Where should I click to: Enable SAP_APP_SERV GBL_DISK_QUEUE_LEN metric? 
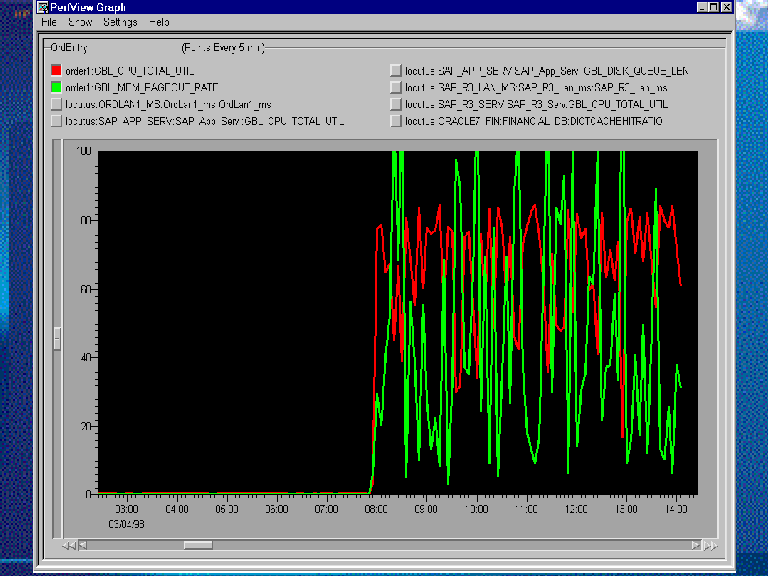pyautogui.click(x=396, y=71)
